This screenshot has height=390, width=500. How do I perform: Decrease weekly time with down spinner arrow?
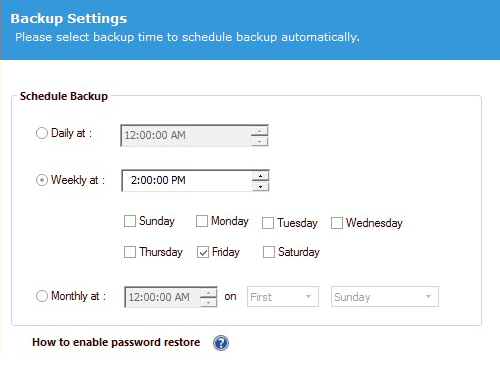260,186
